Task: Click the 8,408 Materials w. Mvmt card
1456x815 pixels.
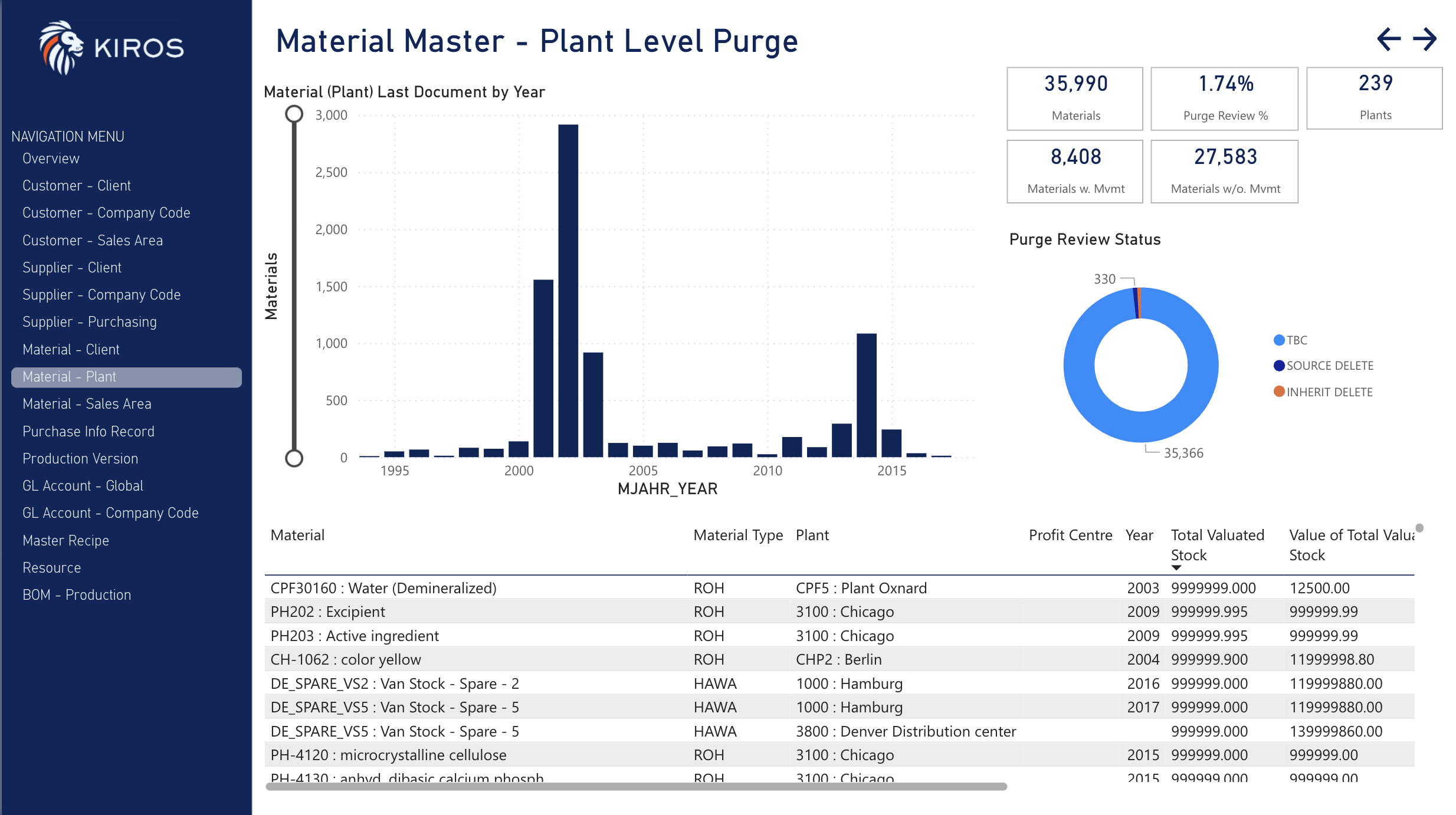Action: click(1075, 172)
